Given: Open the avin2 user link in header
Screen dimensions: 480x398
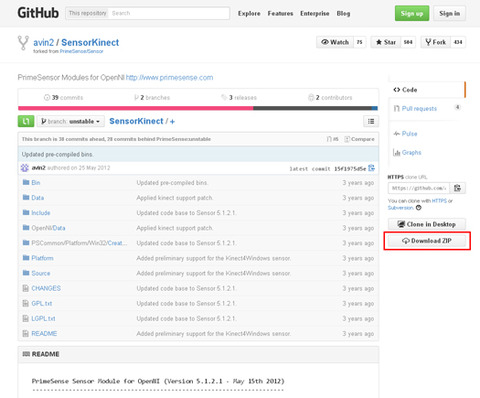Looking at the screenshot, I should [43, 42].
